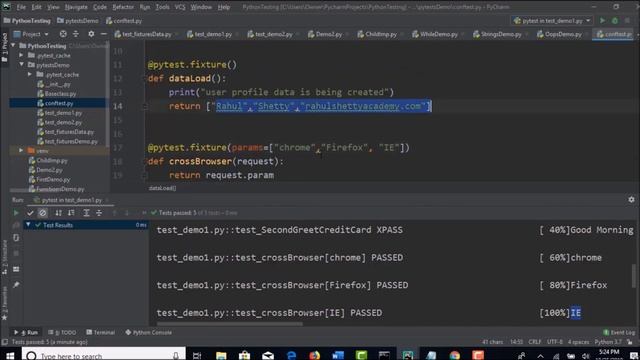Open Tools menu
Screen dimensions: 640x360
tap(162, 7)
